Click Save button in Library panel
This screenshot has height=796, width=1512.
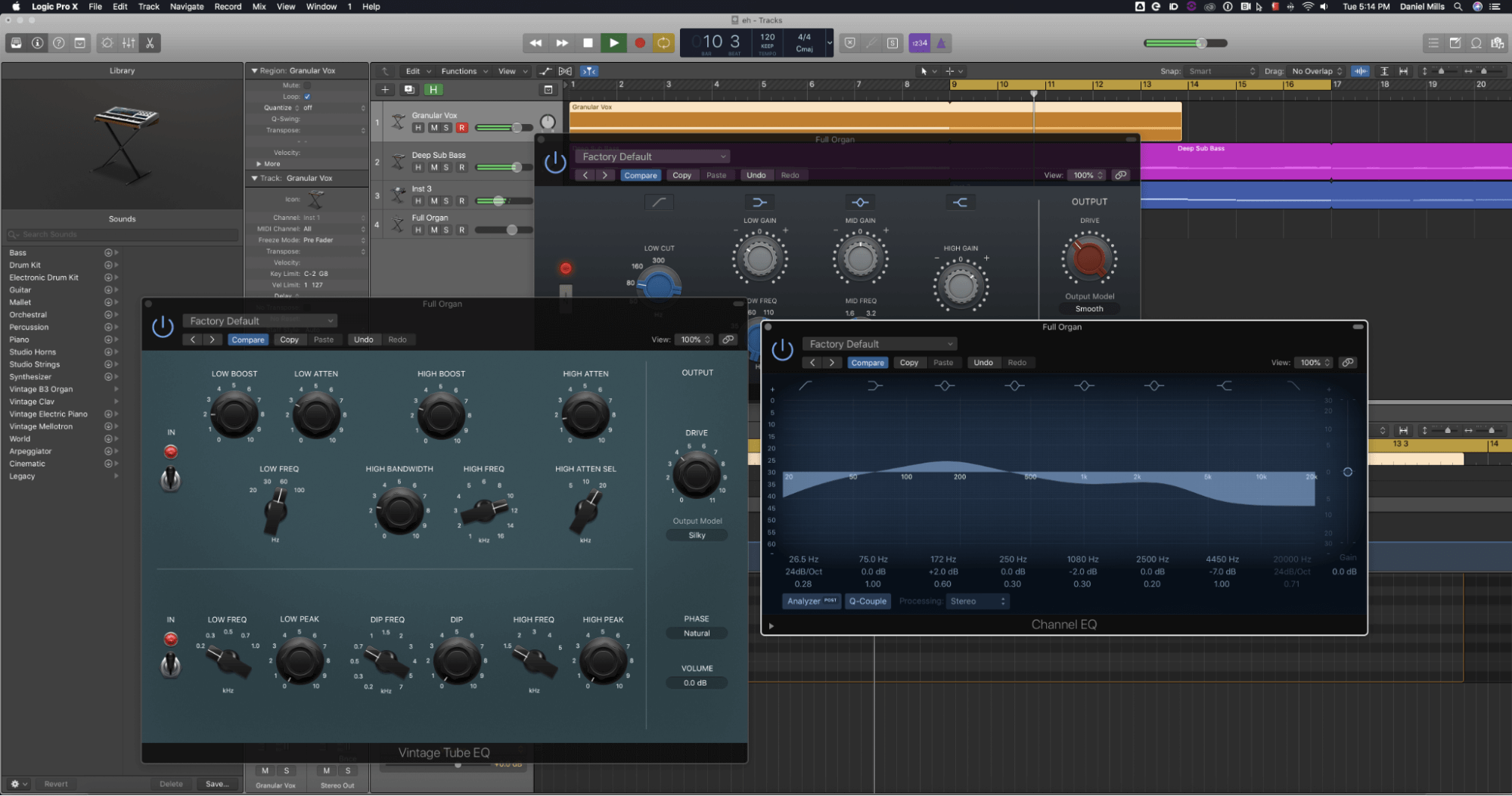[x=216, y=785]
